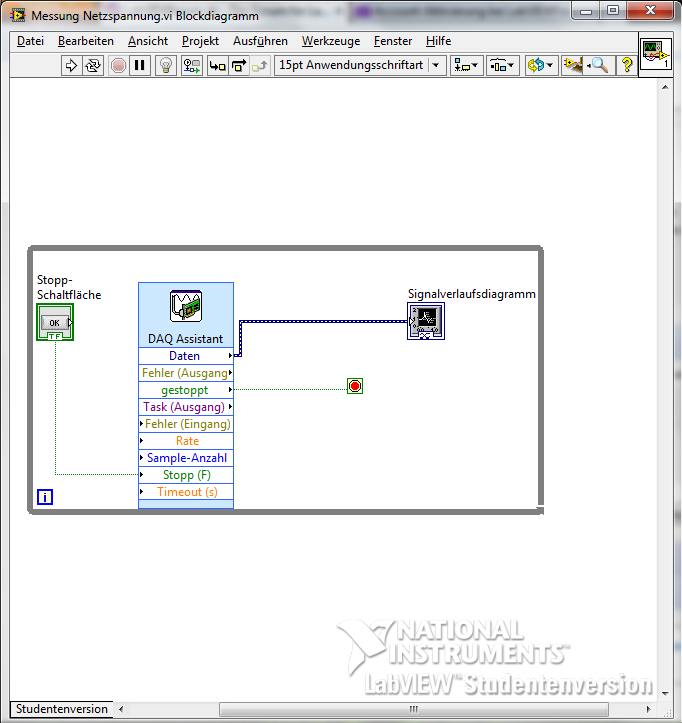Click the Step Out button
682x723 pixels.
(x=260, y=65)
